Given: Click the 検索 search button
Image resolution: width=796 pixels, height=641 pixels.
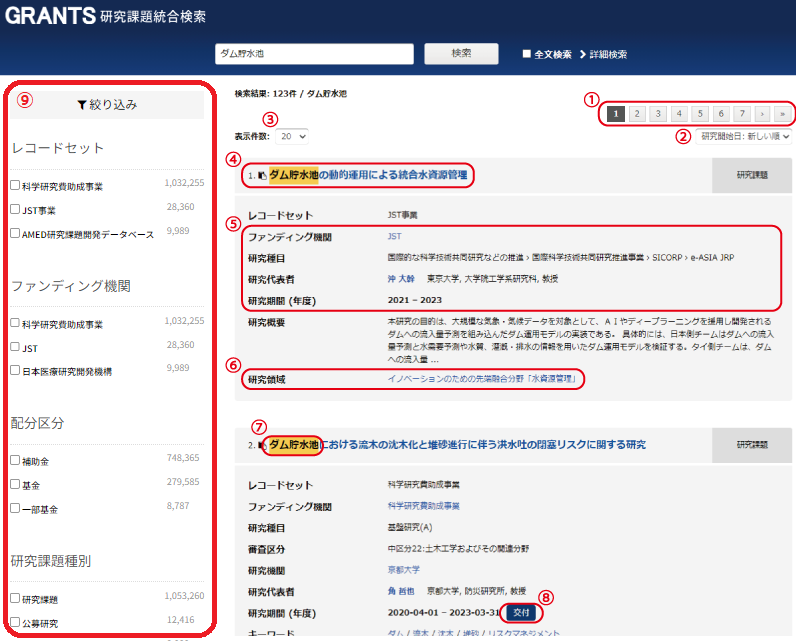Looking at the screenshot, I should pyautogui.click(x=461, y=53).
